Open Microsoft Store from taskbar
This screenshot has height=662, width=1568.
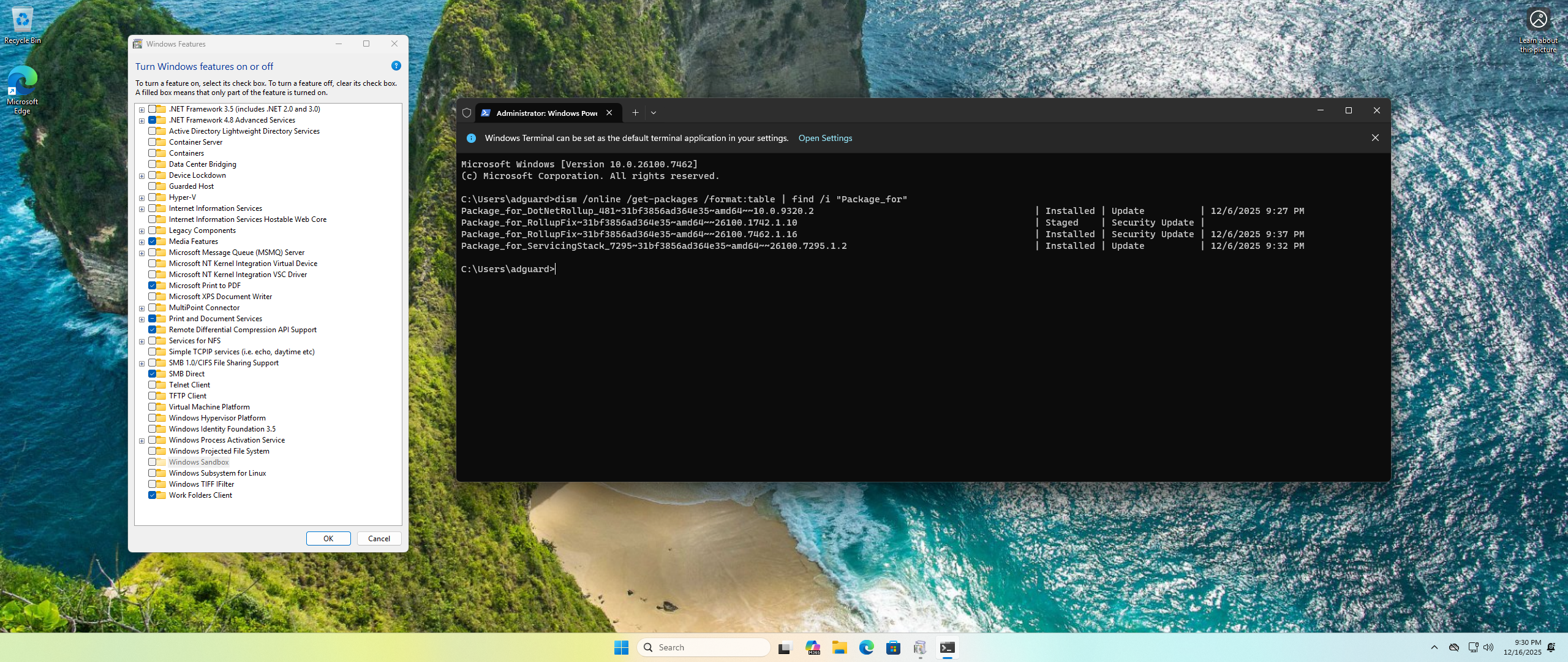pos(893,647)
